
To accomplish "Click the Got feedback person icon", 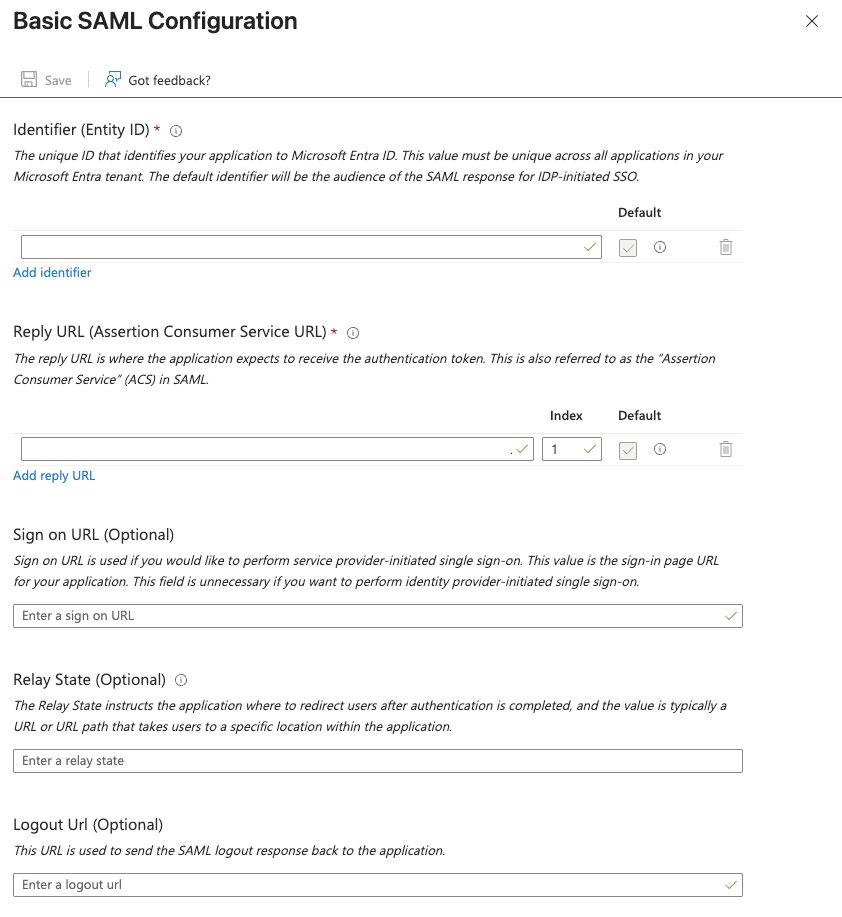I will point(113,79).
